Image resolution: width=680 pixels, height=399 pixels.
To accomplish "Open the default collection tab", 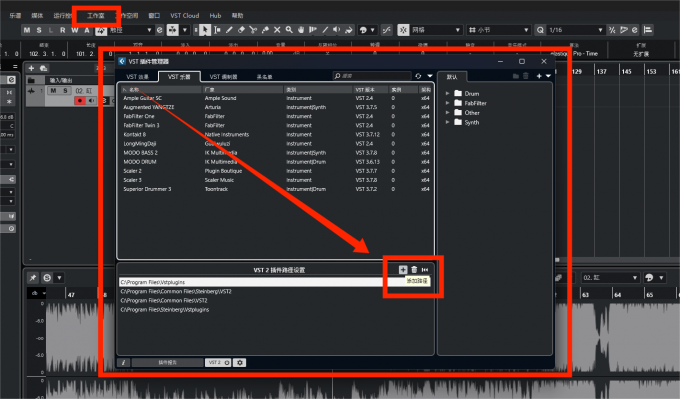I will [452, 77].
